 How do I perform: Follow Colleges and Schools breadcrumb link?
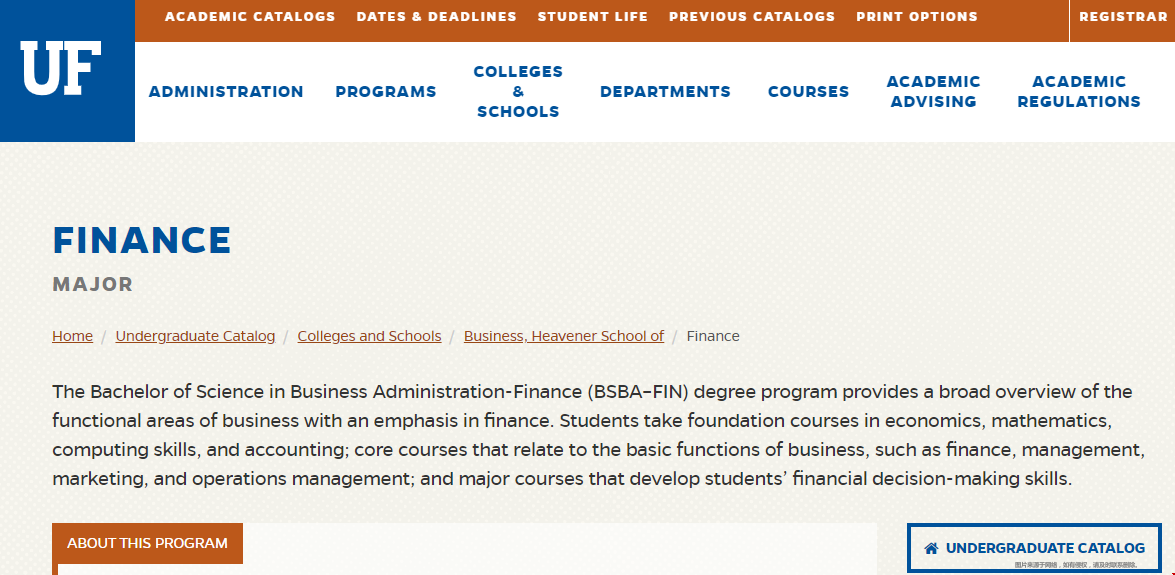coord(369,337)
